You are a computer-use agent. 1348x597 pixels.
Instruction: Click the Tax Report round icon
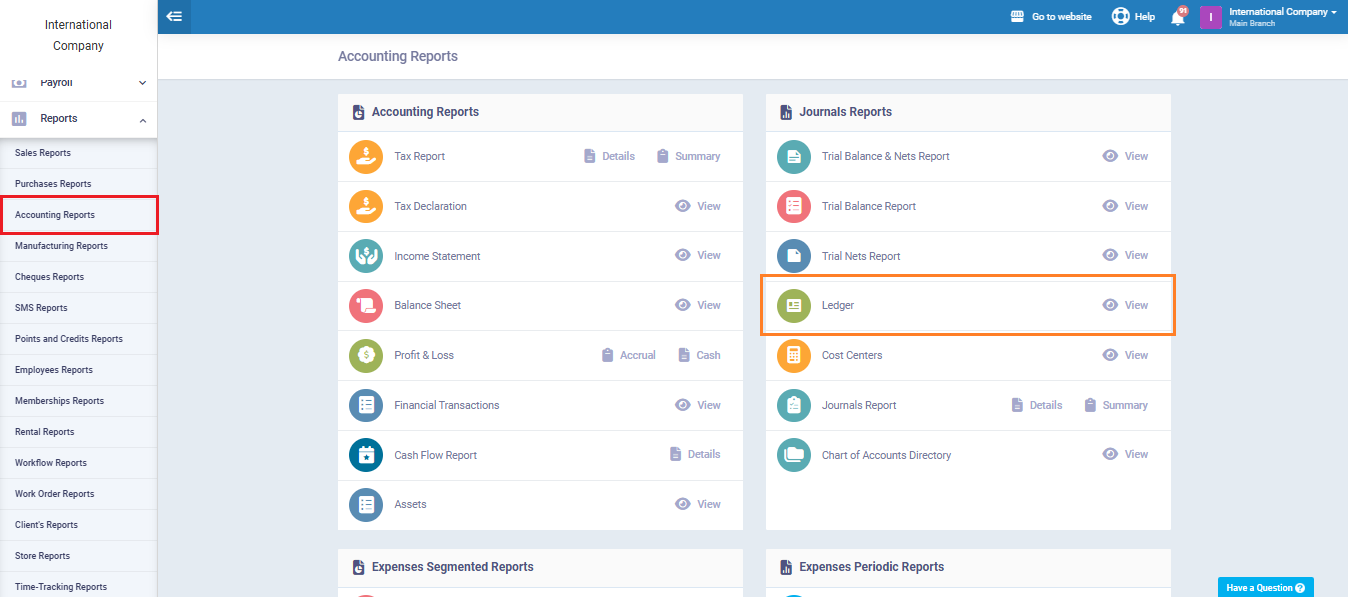pyautogui.click(x=366, y=156)
